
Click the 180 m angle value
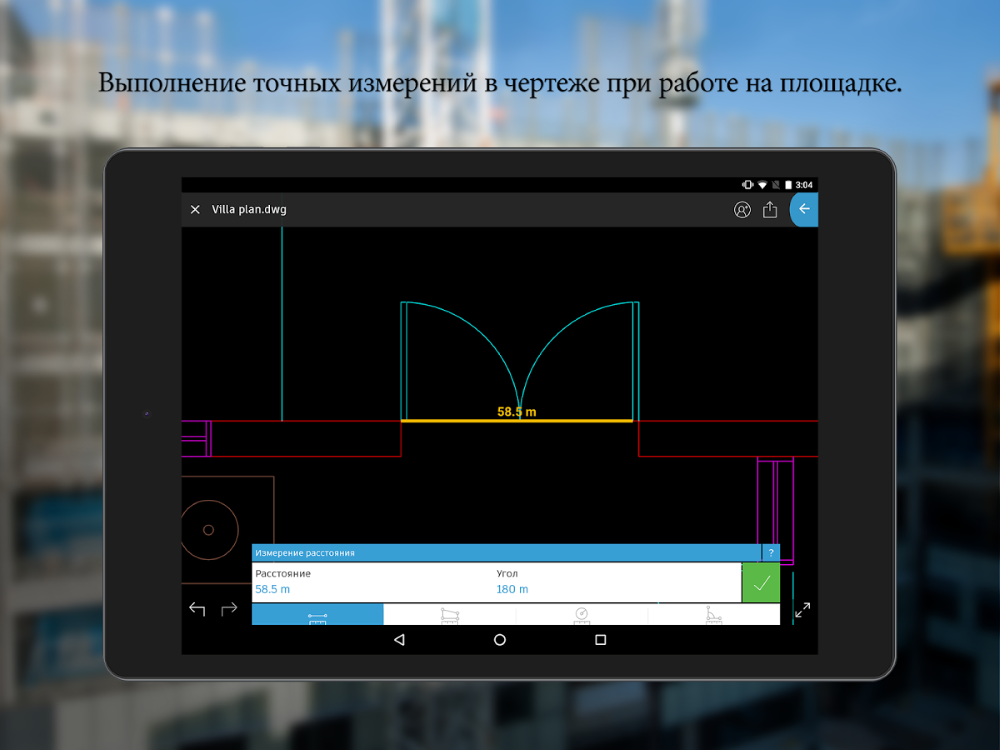click(x=512, y=590)
